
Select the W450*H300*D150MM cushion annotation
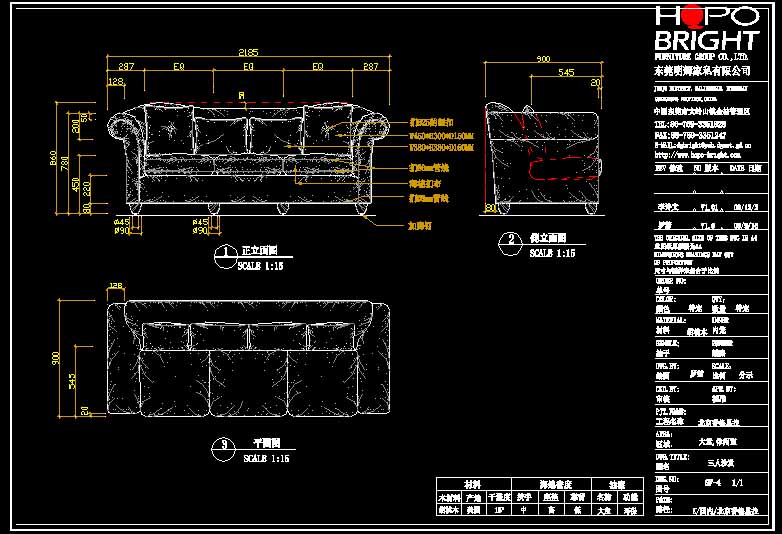[441, 136]
